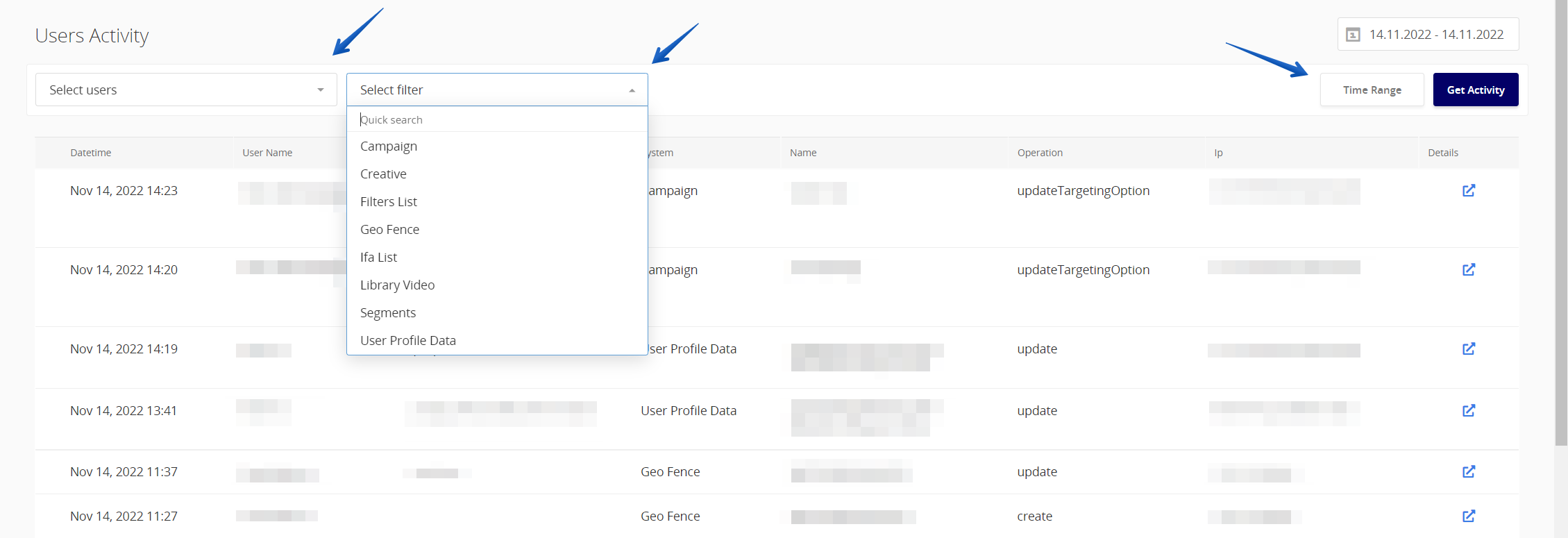The width and height of the screenshot is (1568, 538).
Task: Click the User Name column header
Action: [x=267, y=153]
